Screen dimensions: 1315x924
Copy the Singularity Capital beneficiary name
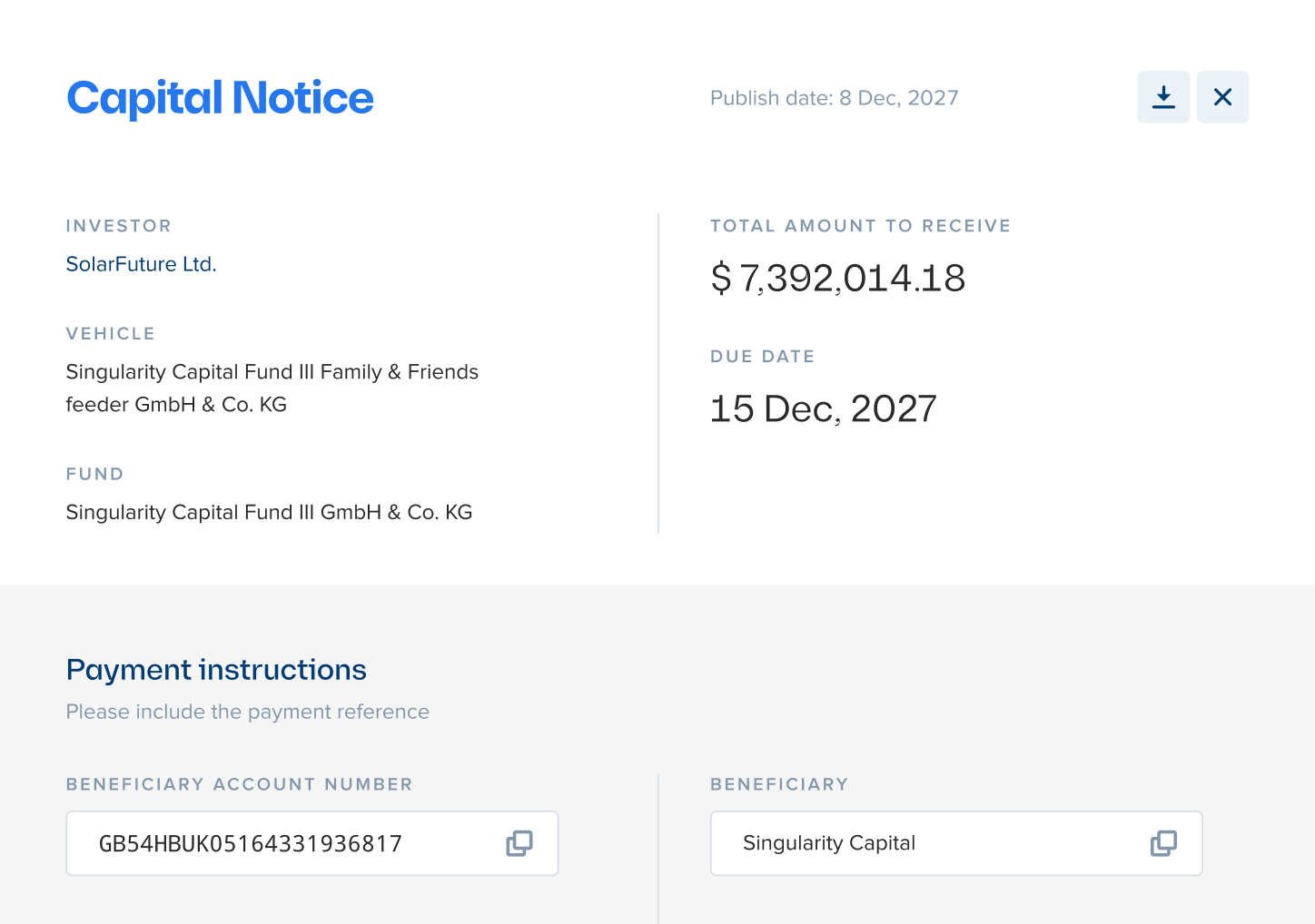pos(1162,843)
